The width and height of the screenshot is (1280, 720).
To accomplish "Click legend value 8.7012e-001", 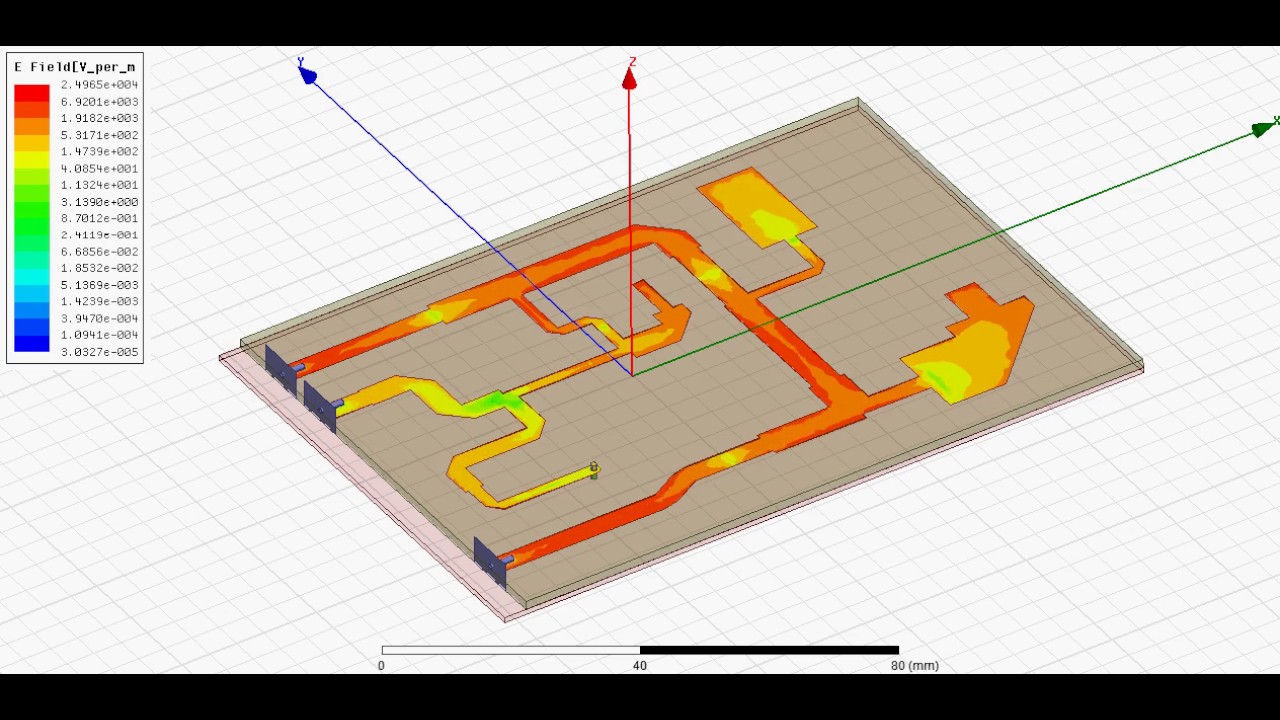I will click(99, 218).
